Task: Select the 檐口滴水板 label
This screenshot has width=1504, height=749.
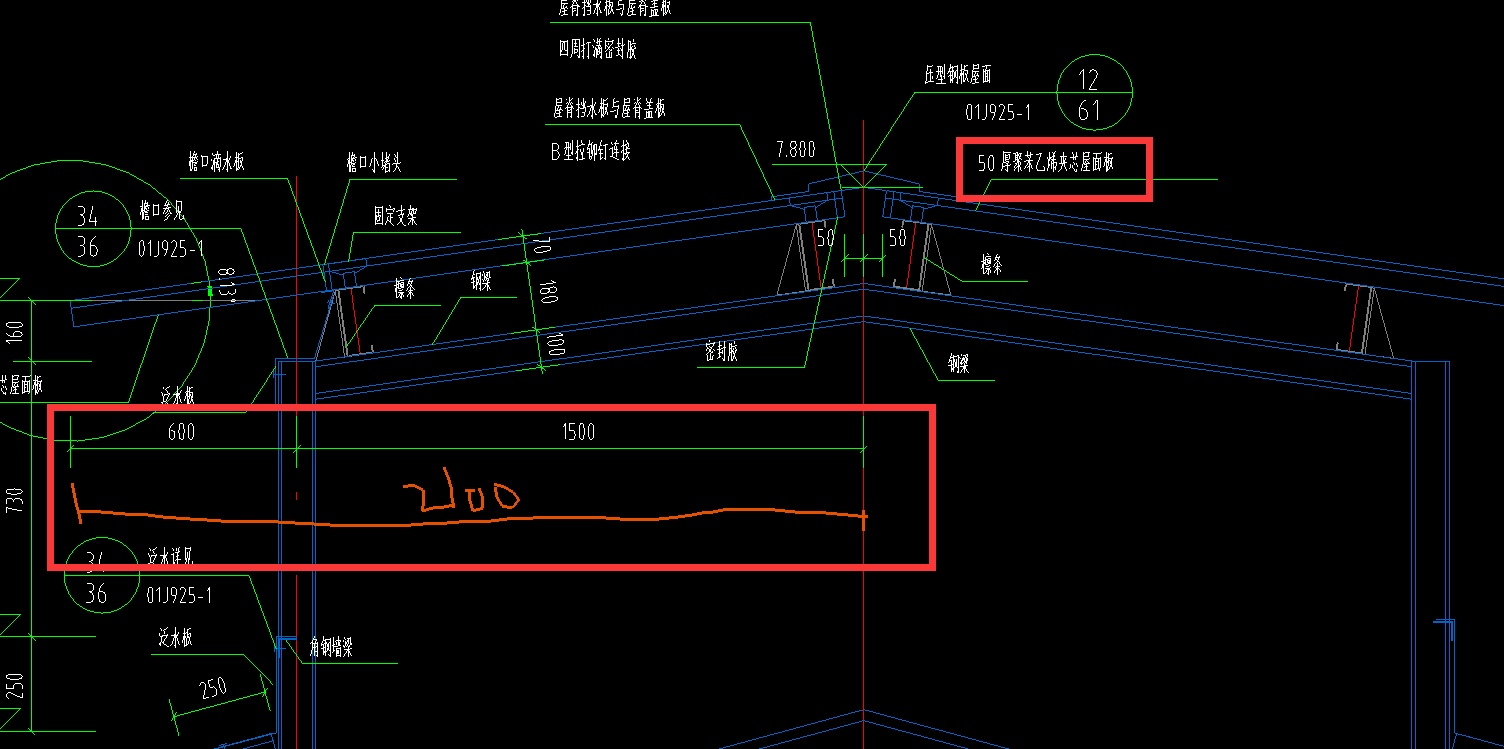Action: 217,162
